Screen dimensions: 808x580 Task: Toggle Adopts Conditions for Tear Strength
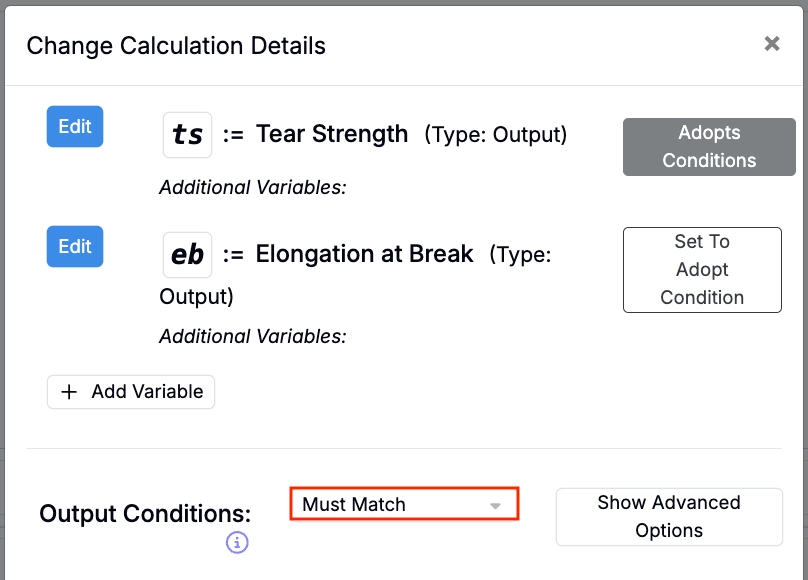(x=709, y=147)
